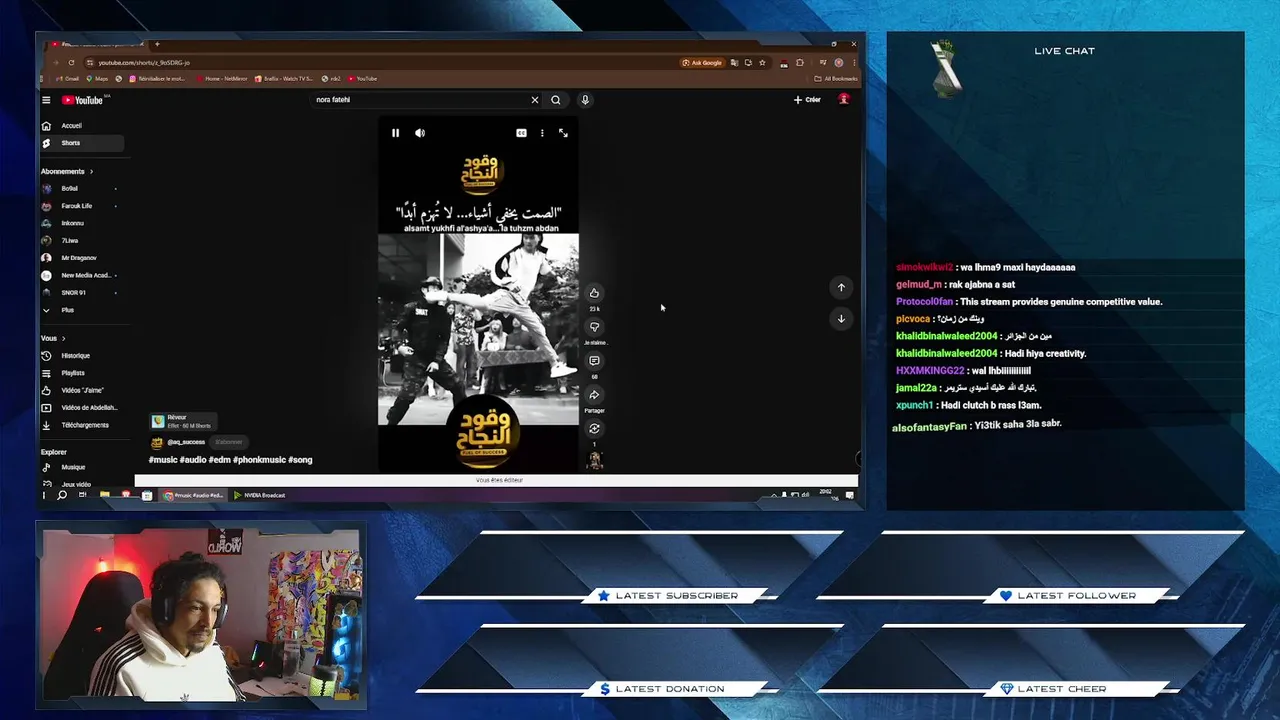Image resolution: width=1280 pixels, height=720 pixels.
Task: Click the magnifier search button
Action: pos(556,100)
